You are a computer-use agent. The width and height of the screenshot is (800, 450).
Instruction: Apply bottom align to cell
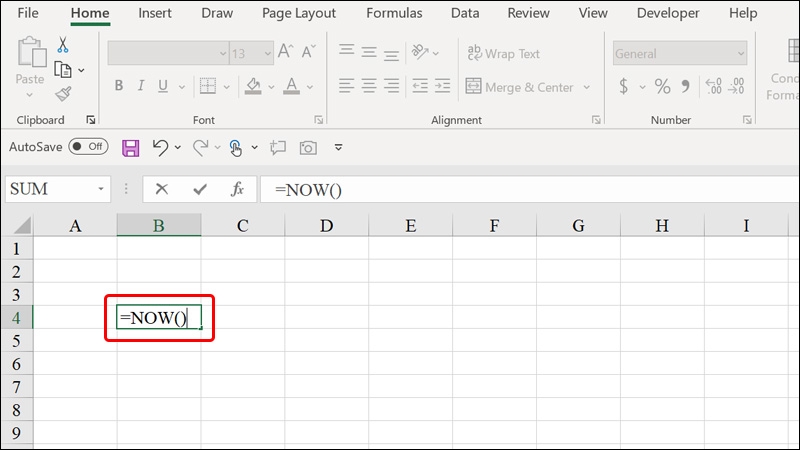click(391, 54)
